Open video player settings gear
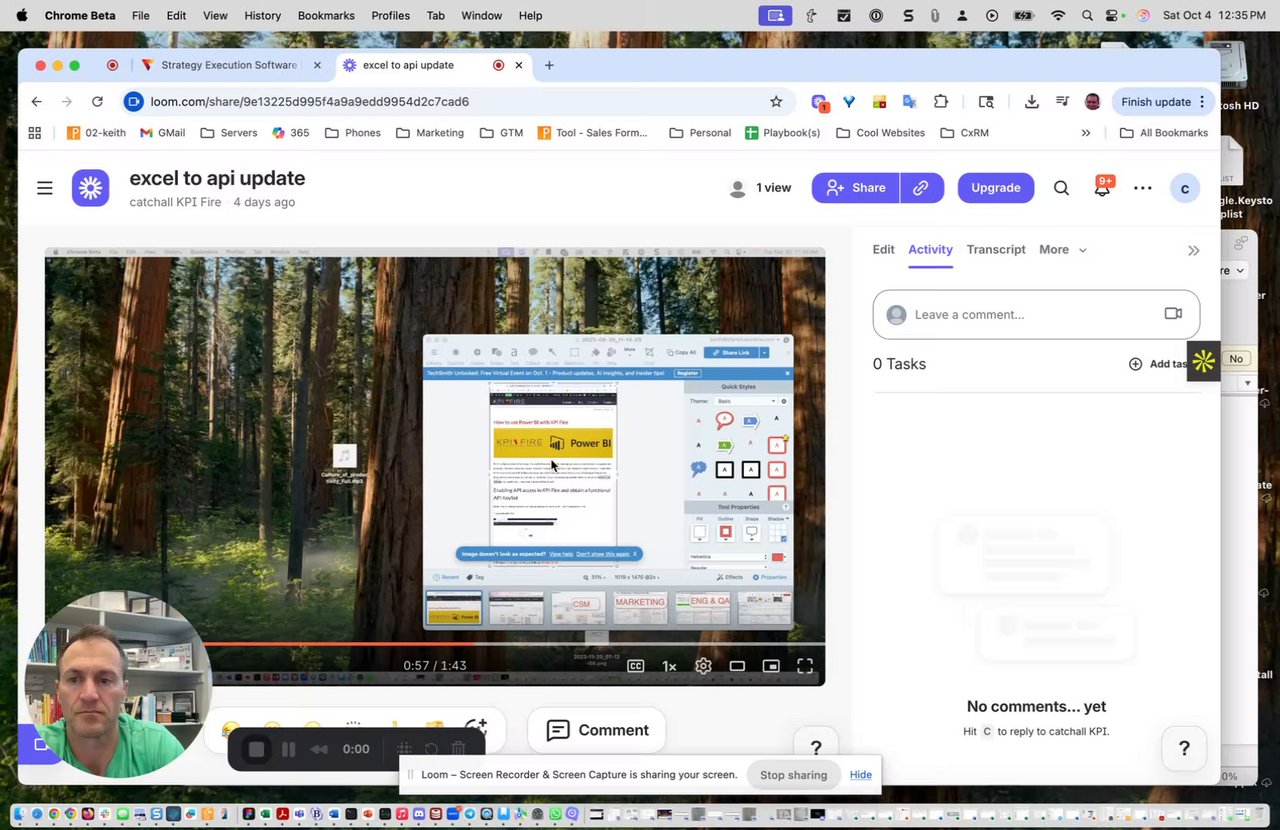 (x=703, y=666)
